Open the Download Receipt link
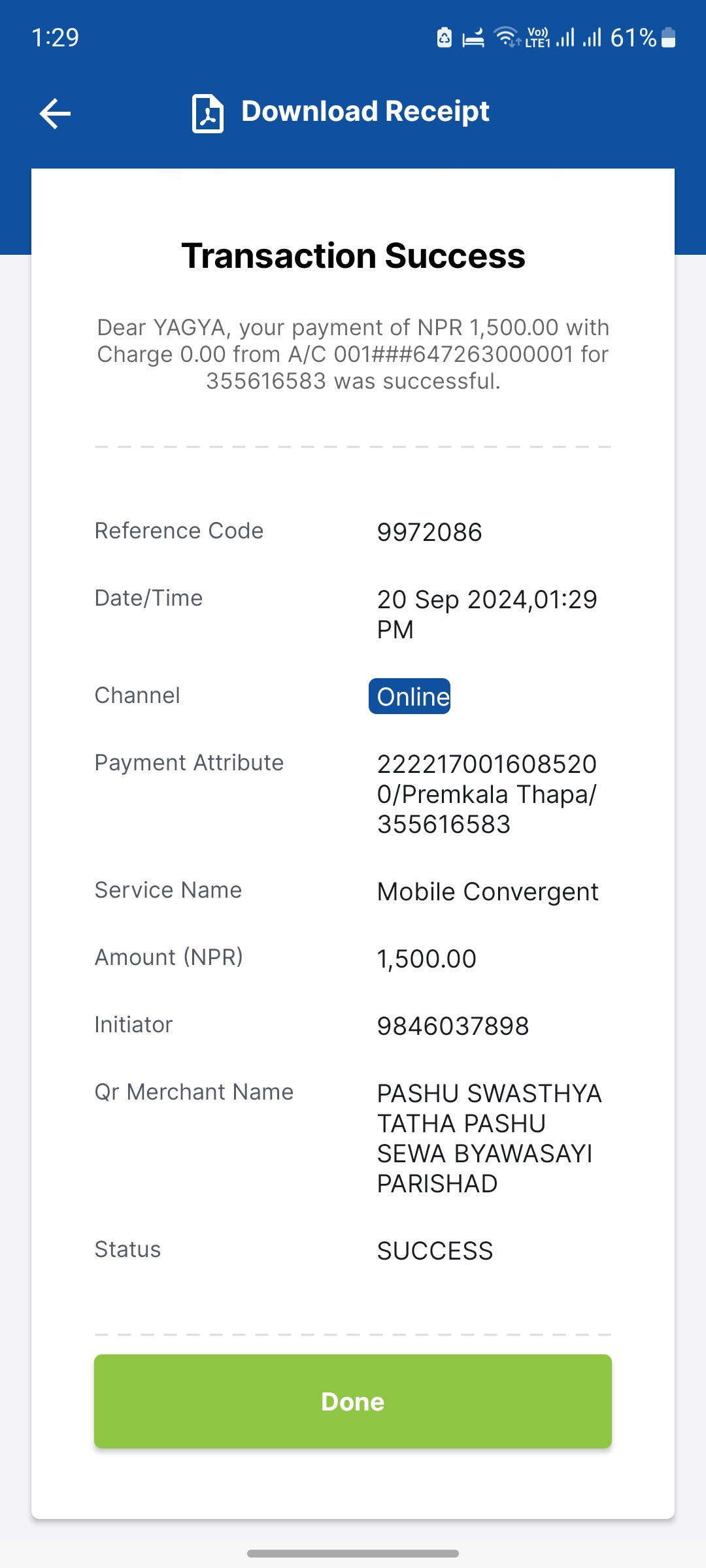Screen dimensions: 706x1568 pyautogui.click(x=365, y=112)
